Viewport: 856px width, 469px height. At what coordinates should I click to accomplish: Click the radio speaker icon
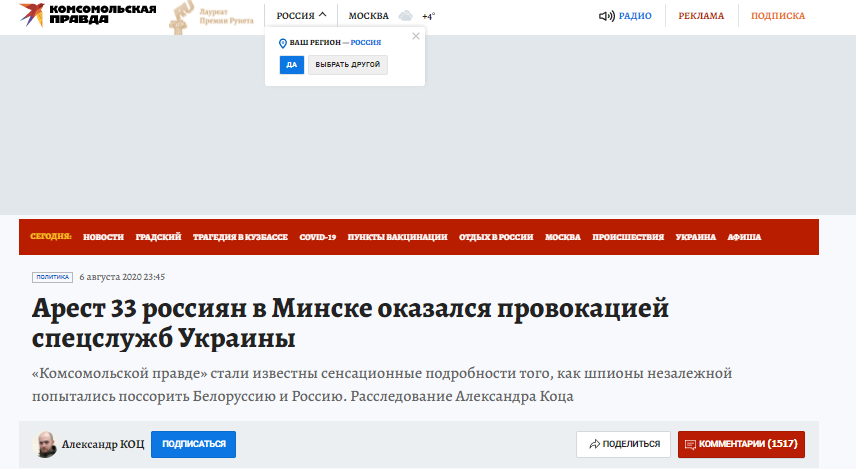pos(607,16)
